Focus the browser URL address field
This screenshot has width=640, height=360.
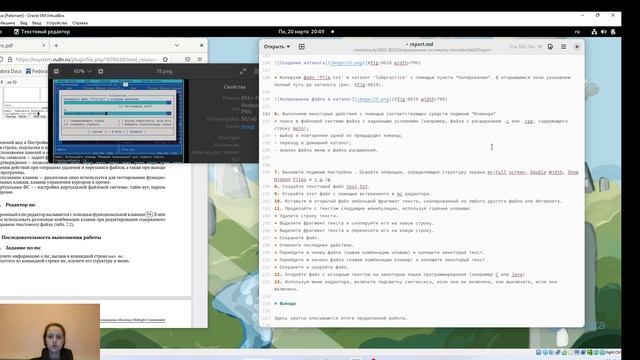coord(87,60)
